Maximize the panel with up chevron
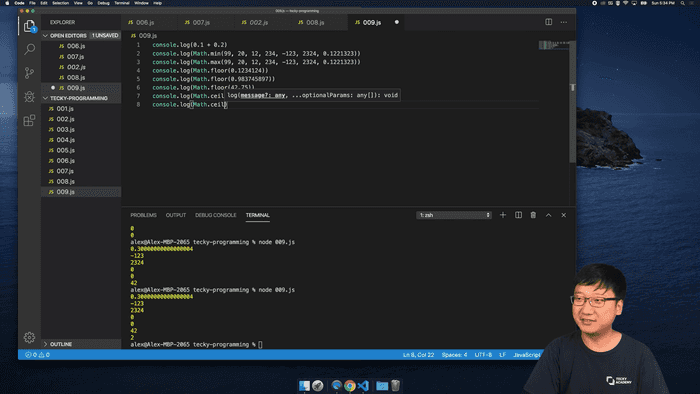 549,215
